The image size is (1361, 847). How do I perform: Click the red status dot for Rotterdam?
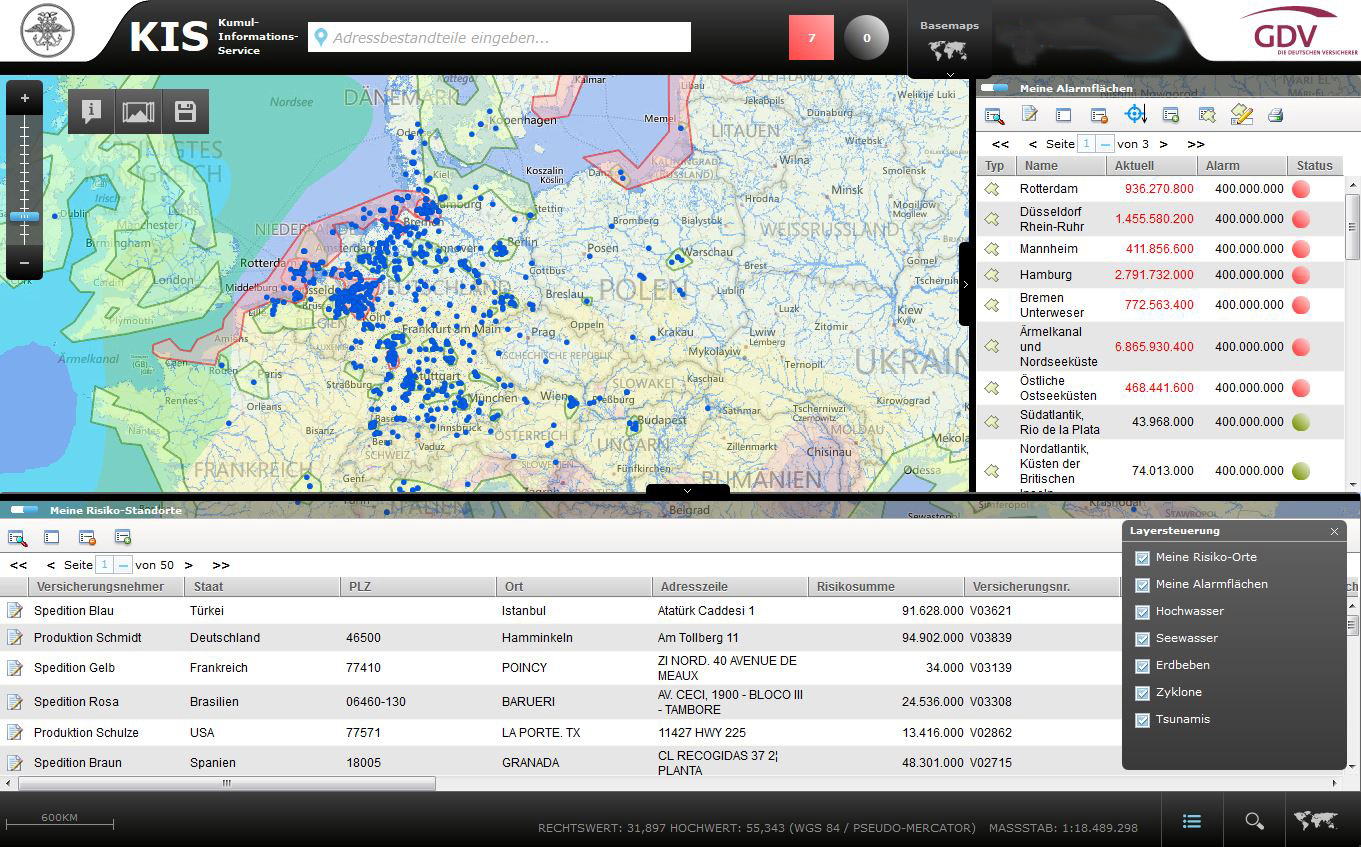1301,188
